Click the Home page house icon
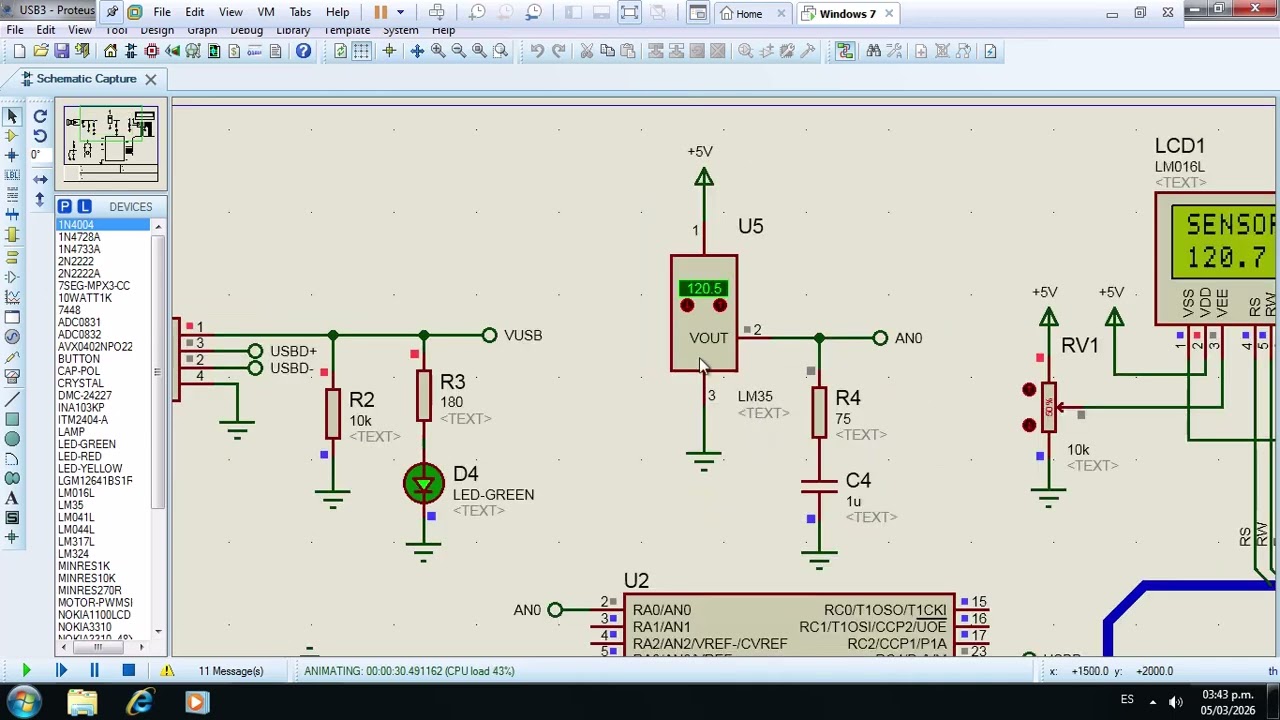This screenshot has height=720, width=1280. point(110,51)
